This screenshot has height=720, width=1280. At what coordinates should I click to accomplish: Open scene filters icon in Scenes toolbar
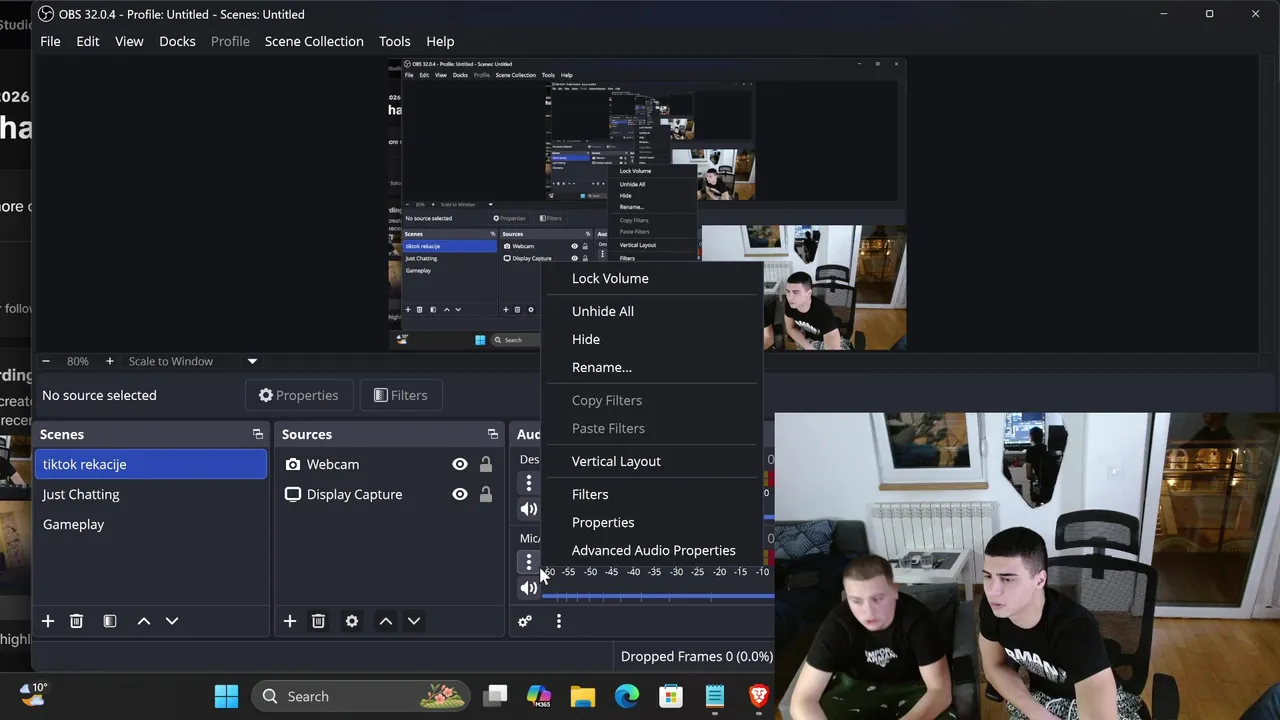click(110, 621)
